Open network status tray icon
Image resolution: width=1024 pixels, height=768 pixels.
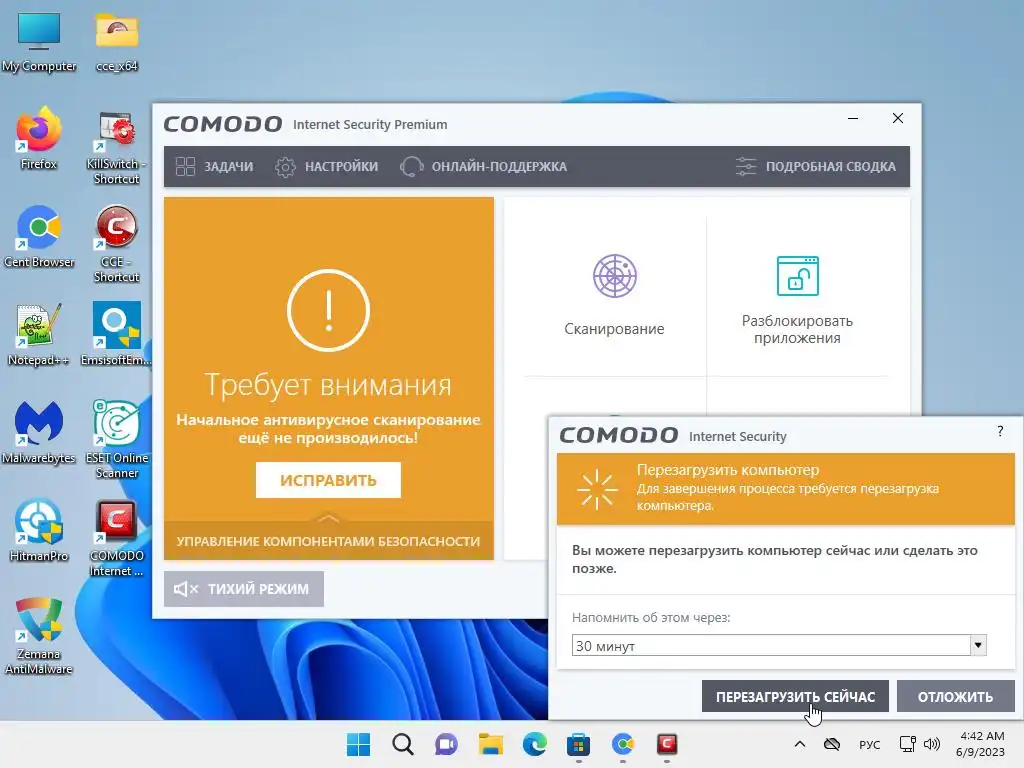tap(907, 744)
